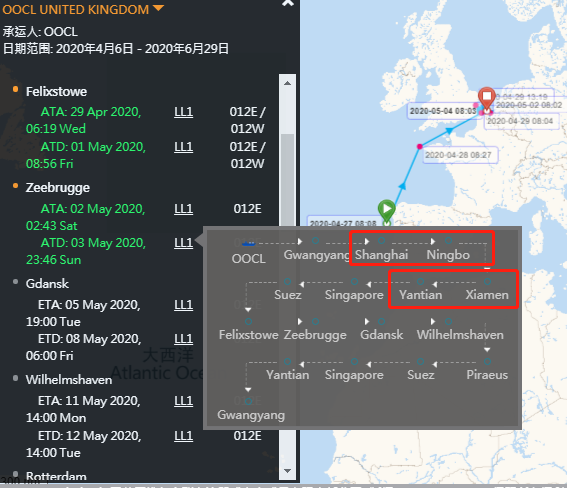Click the green start play marker
The height and width of the screenshot is (488, 567).
(387, 209)
